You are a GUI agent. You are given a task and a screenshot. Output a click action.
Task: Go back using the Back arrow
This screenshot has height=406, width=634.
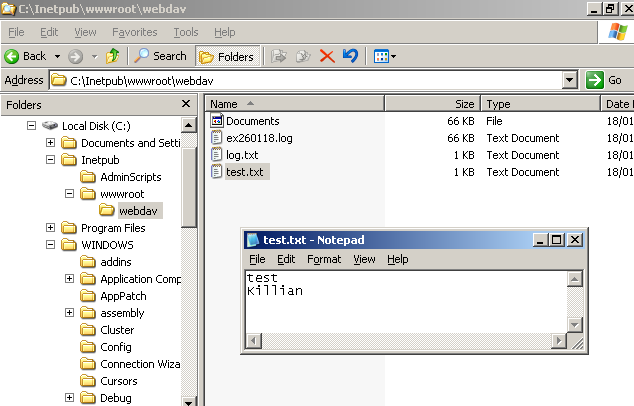pos(25,56)
